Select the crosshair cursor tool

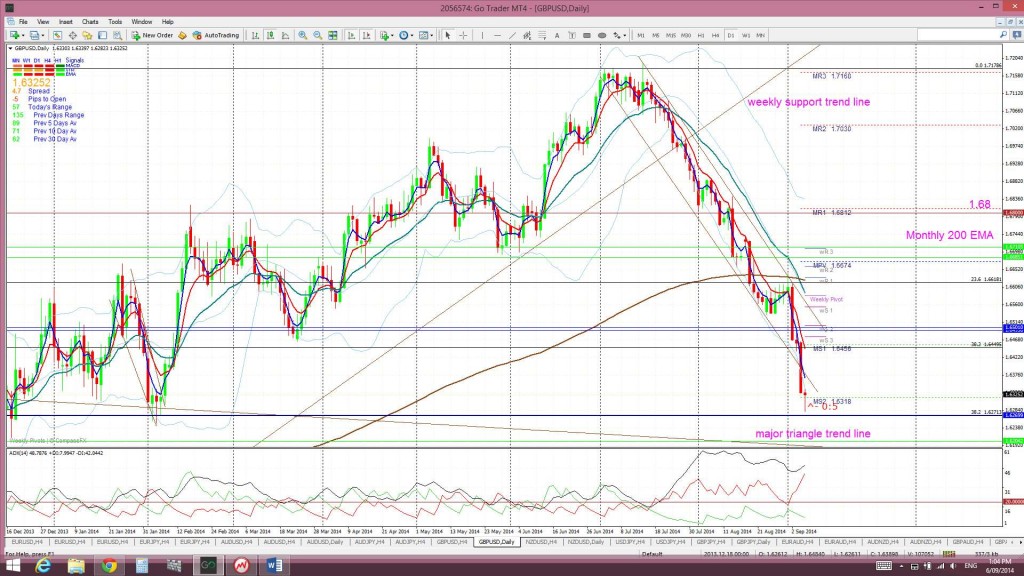461,35
